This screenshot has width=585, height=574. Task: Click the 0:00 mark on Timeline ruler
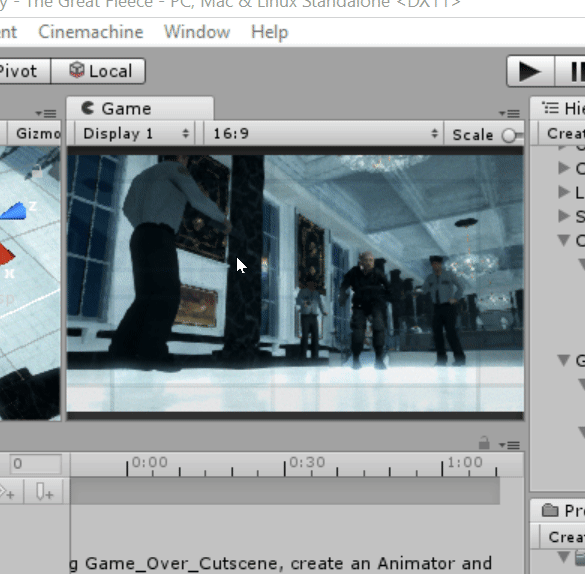coord(150,462)
